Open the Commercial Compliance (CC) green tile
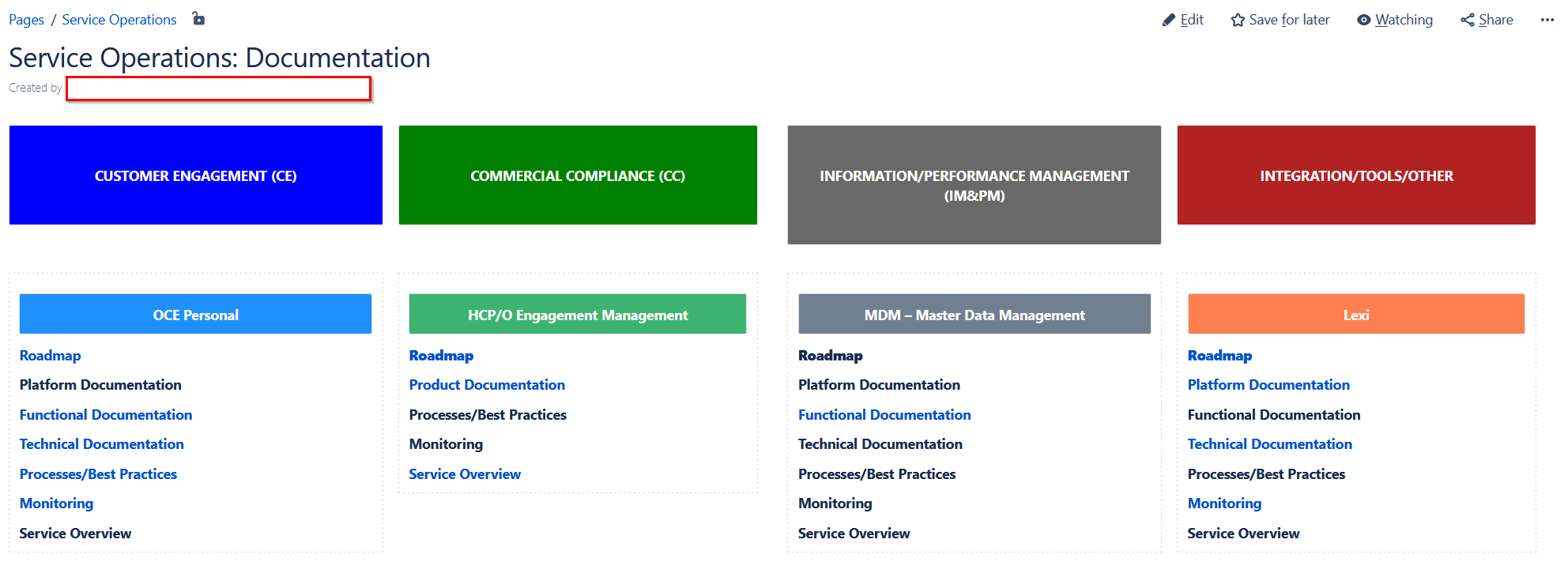Viewport: 1568px width, 562px height. [578, 175]
